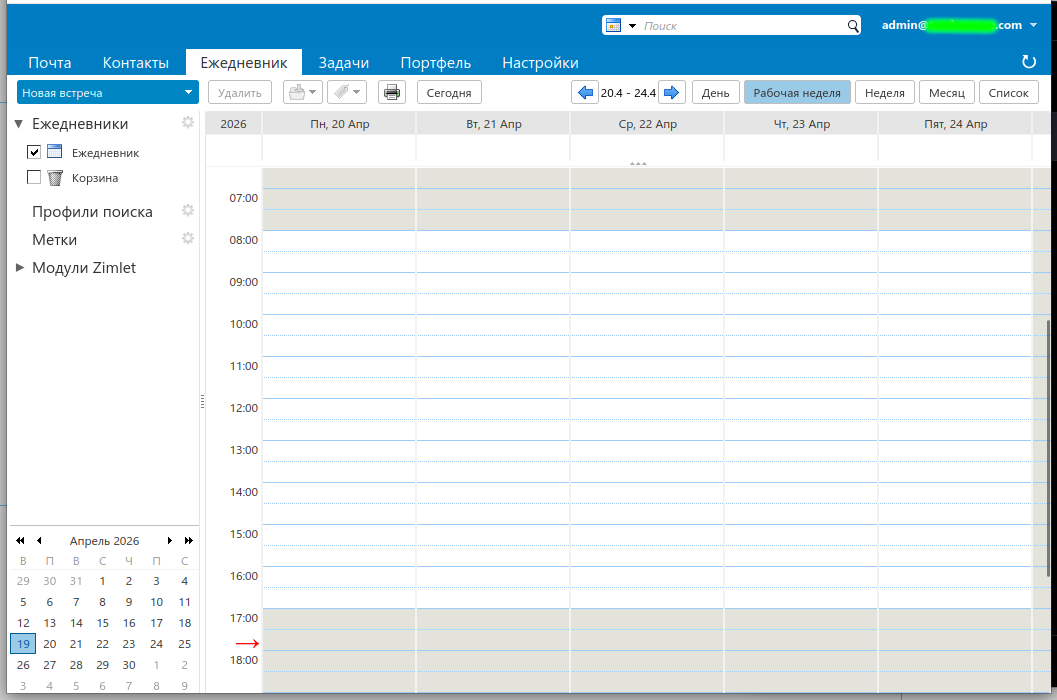Screen dimensions: 1057x700
Task: Switch to Рабочая неделя view
Action: click(796, 93)
